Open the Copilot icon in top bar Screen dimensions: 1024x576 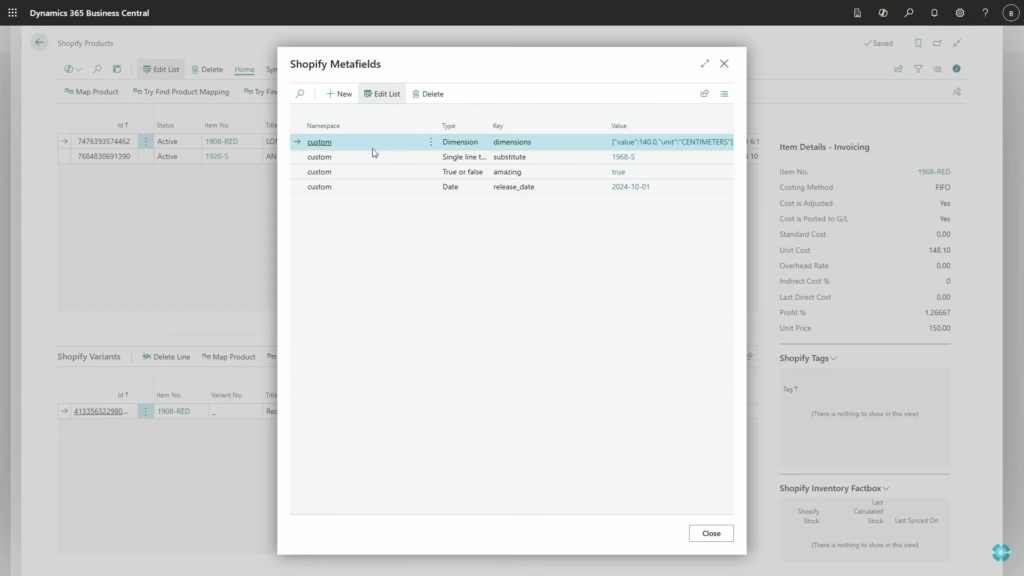[x=883, y=12]
